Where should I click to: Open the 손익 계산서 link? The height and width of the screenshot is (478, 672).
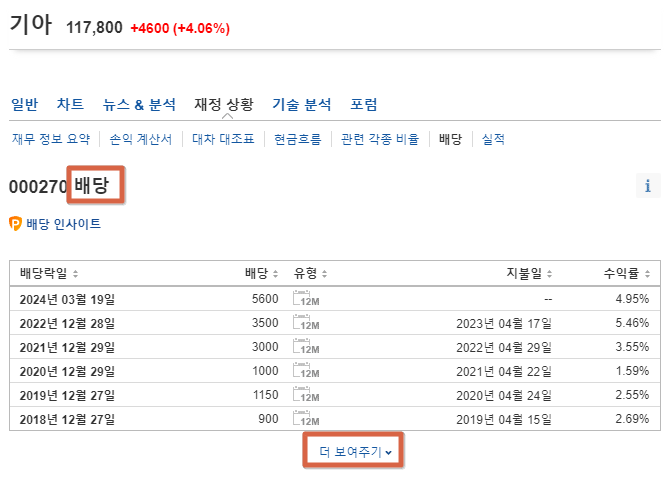(x=141, y=139)
